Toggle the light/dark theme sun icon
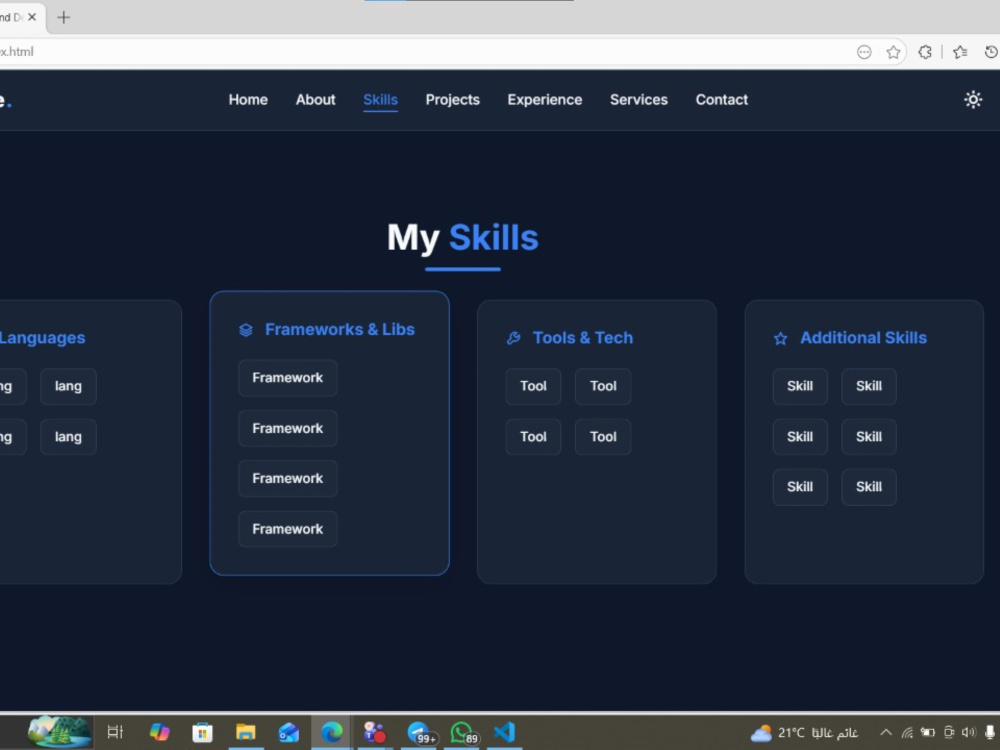Screen dimensions: 1000x750 [973, 99]
